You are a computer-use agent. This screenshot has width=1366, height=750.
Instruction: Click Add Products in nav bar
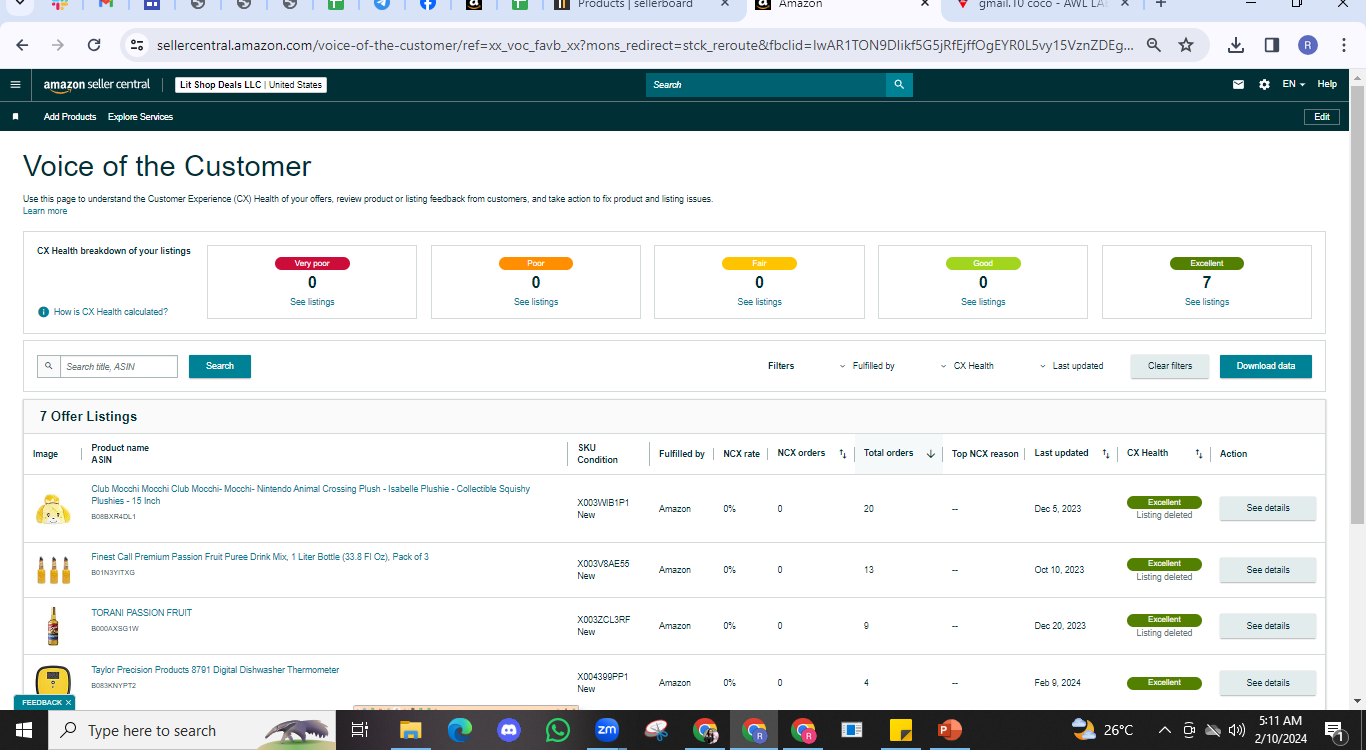coord(70,117)
